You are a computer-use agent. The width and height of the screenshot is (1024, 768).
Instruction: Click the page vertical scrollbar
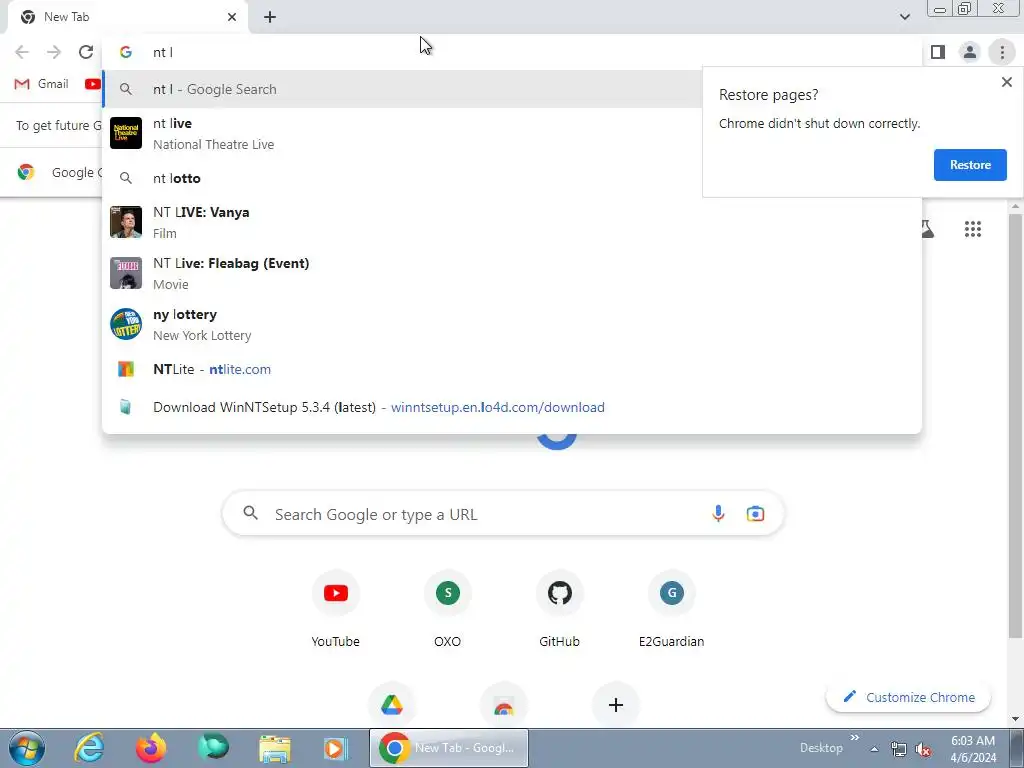pyautogui.click(x=1015, y=424)
